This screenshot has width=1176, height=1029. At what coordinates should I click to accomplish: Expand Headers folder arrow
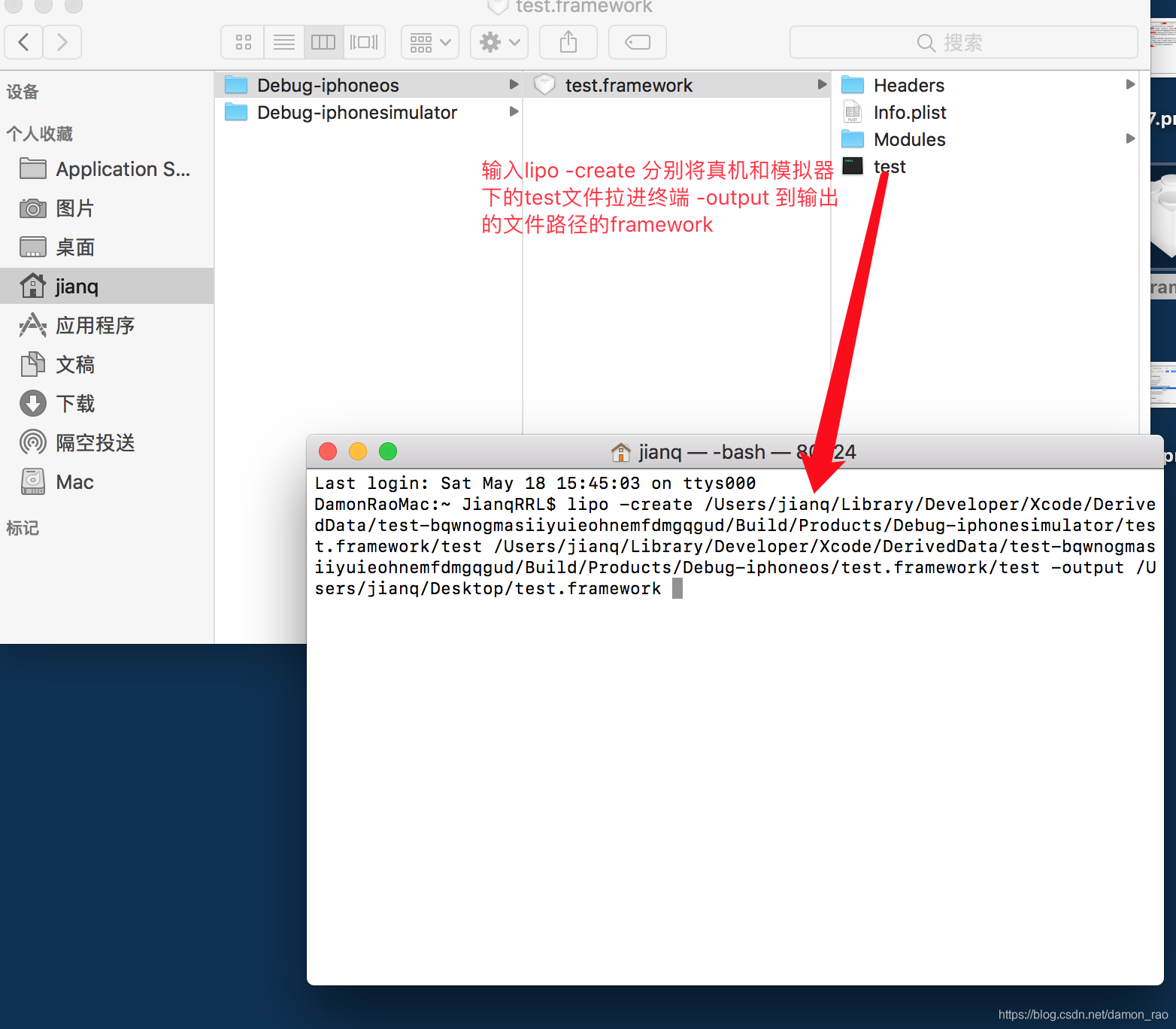1130,85
